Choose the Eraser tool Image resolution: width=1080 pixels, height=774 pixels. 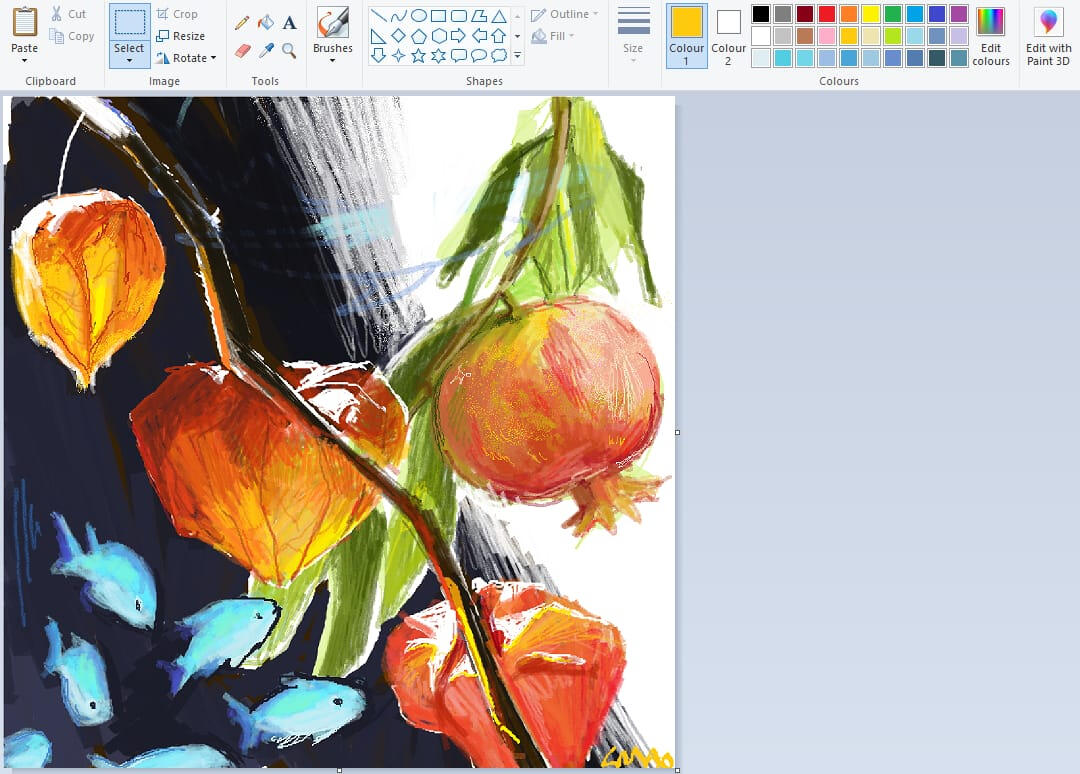242,50
